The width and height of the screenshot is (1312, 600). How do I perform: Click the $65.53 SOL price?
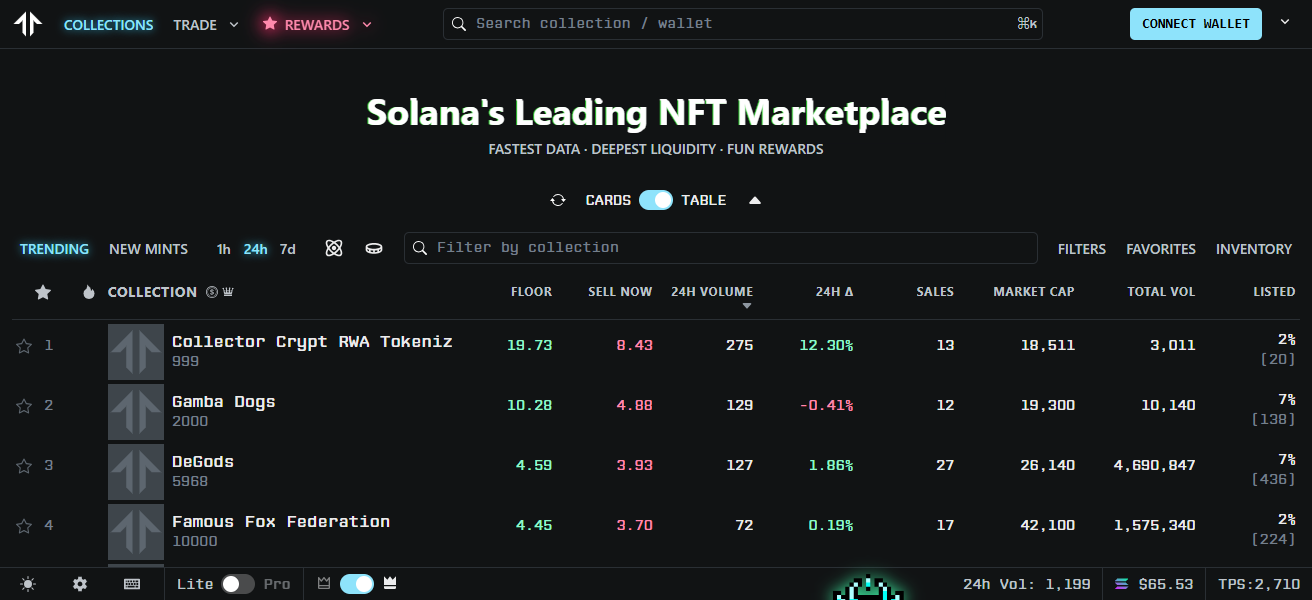[1165, 584]
